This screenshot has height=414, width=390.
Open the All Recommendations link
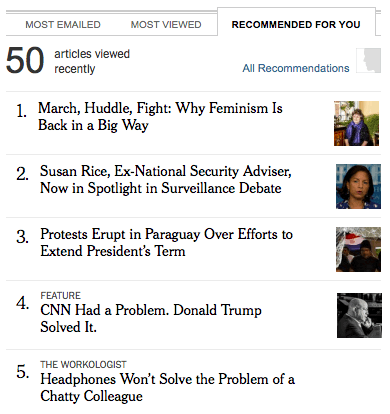point(296,68)
